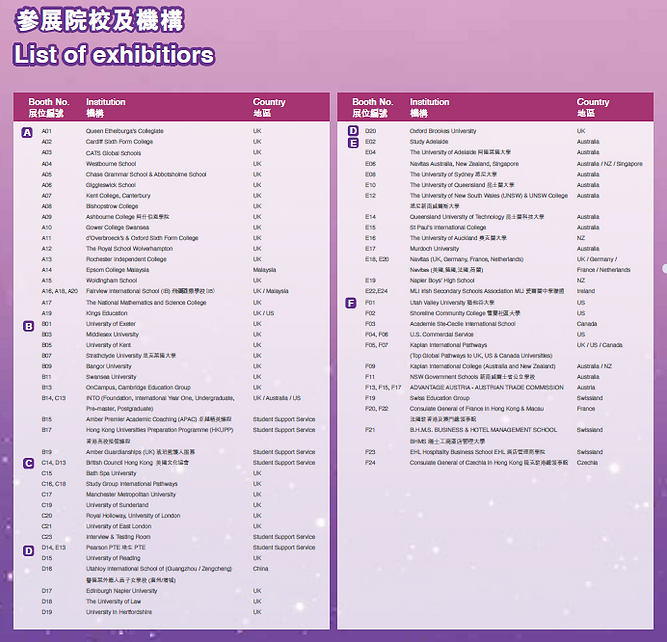Select CATS Global Schools
The height and width of the screenshot is (642, 667).
113,153
